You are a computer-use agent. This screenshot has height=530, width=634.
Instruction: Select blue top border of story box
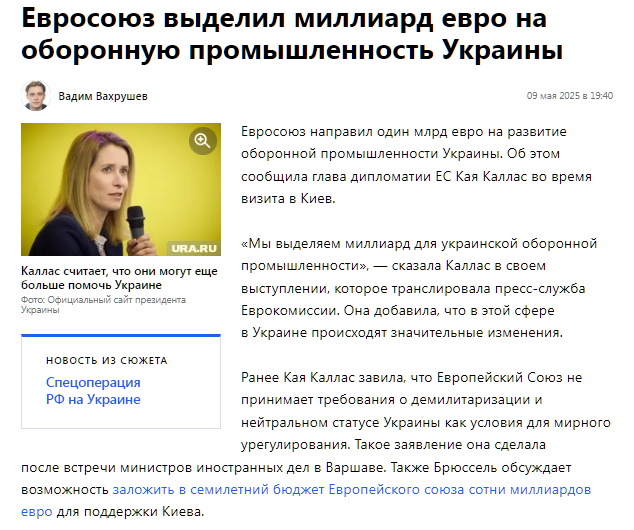(121, 335)
